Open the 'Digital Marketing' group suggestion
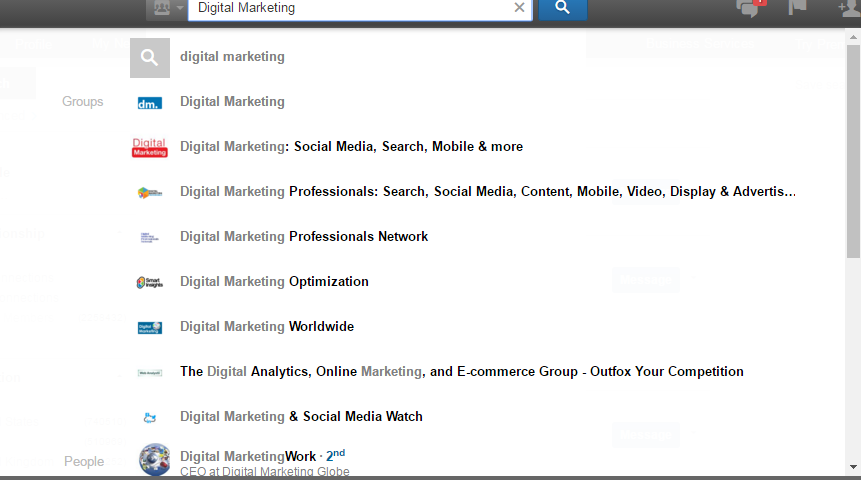The image size is (861, 480). tap(232, 102)
